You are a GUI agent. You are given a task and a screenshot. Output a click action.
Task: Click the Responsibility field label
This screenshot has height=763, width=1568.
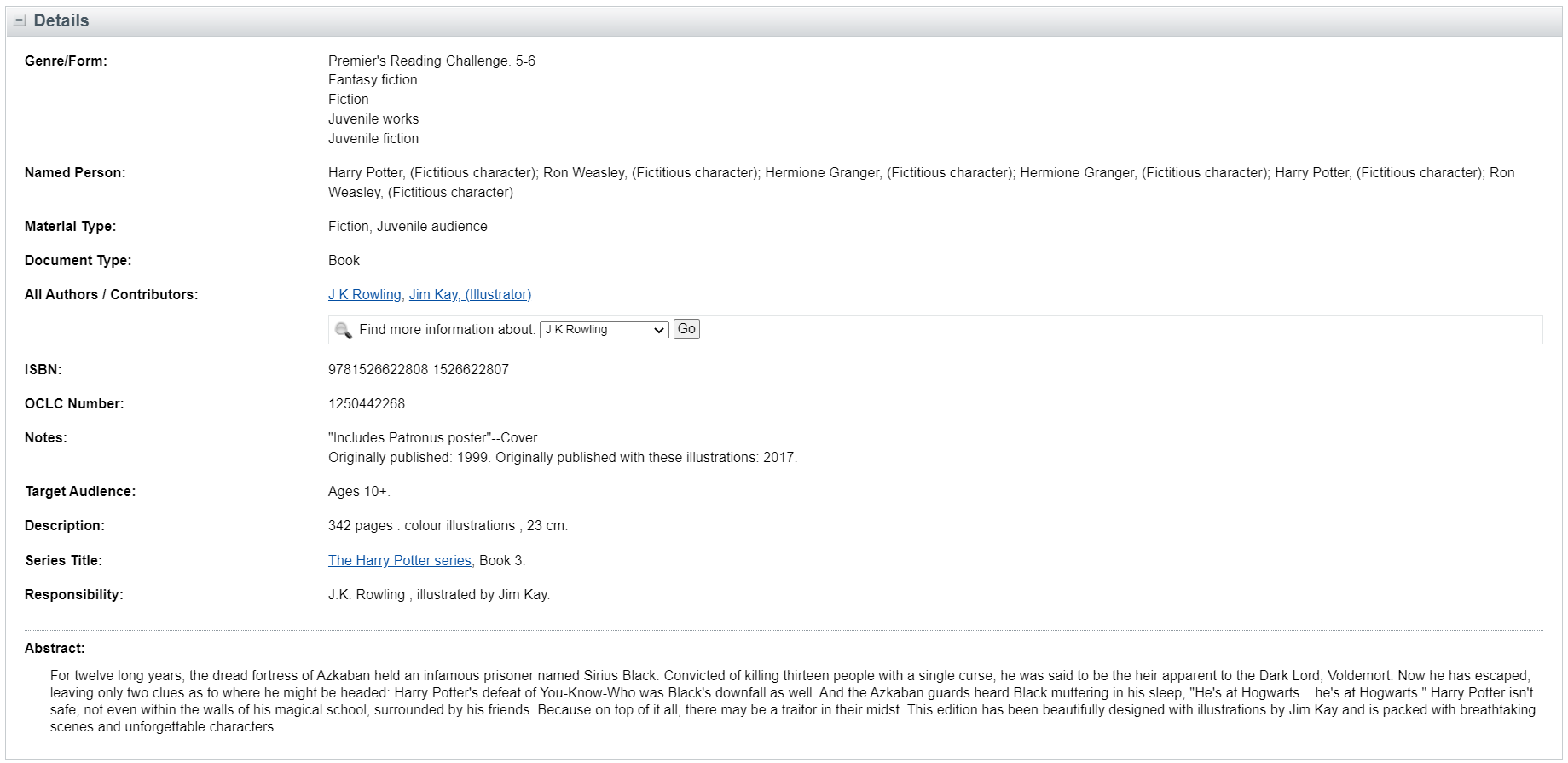[x=74, y=594]
